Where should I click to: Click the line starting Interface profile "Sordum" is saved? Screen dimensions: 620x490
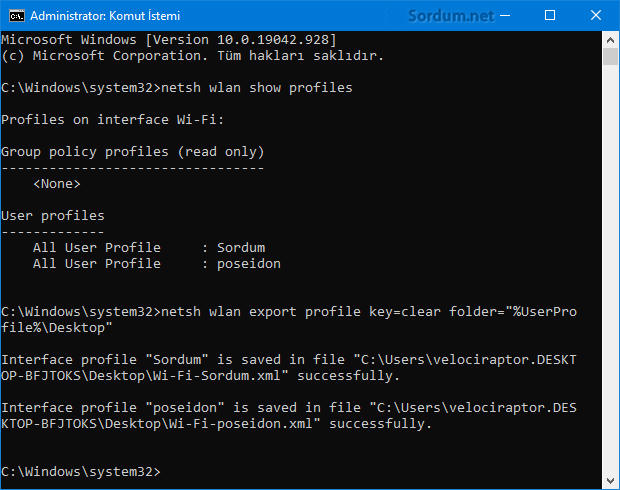click(289, 360)
